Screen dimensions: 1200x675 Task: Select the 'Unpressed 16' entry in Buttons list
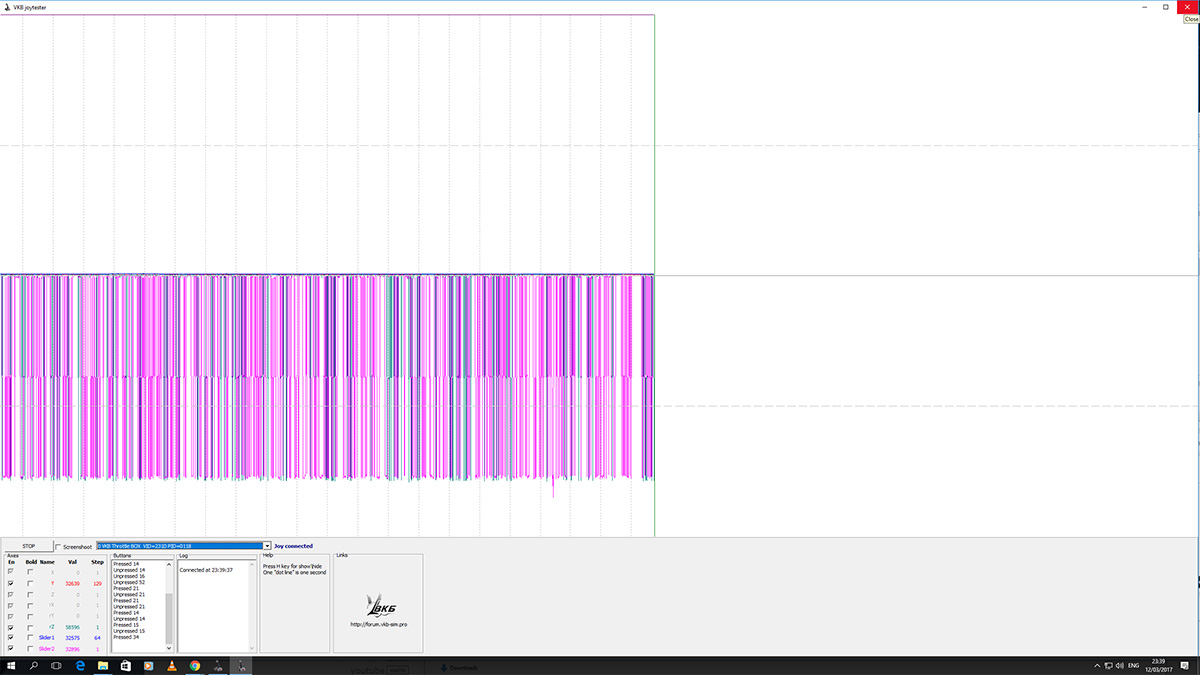pos(129,576)
